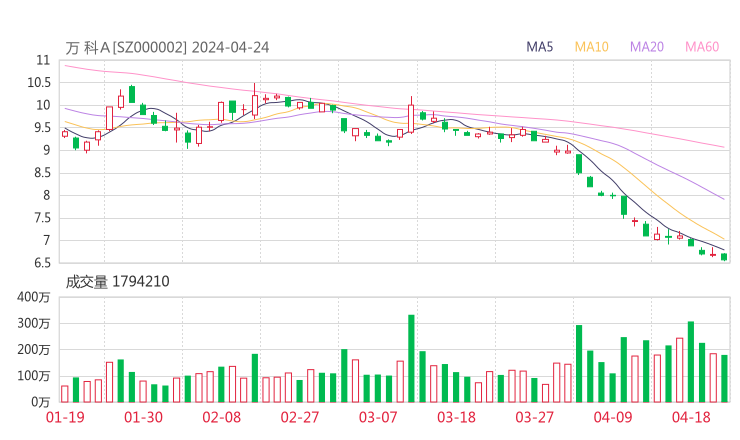This screenshot has width=740, height=440.
Task: Click the 02-27 date axis label
Action: pos(300,417)
